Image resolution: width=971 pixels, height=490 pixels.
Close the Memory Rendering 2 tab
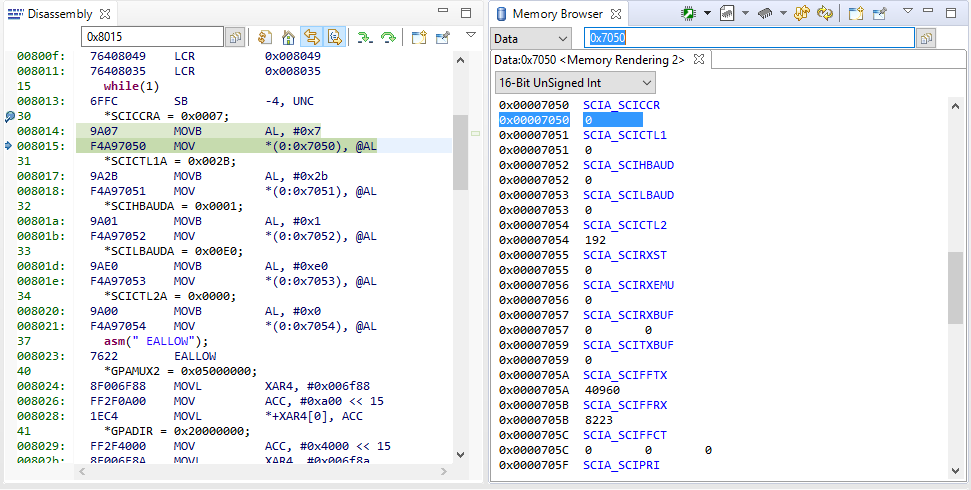tap(699, 59)
